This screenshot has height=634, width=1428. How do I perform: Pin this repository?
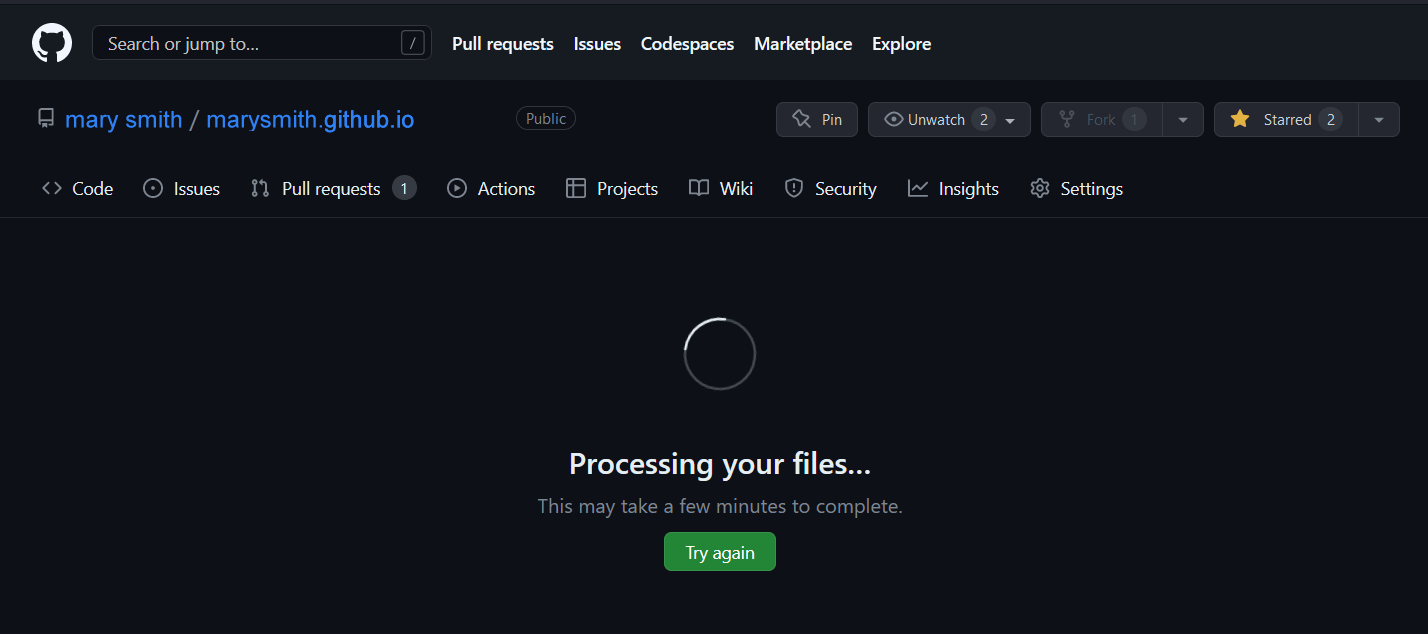pos(817,120)
